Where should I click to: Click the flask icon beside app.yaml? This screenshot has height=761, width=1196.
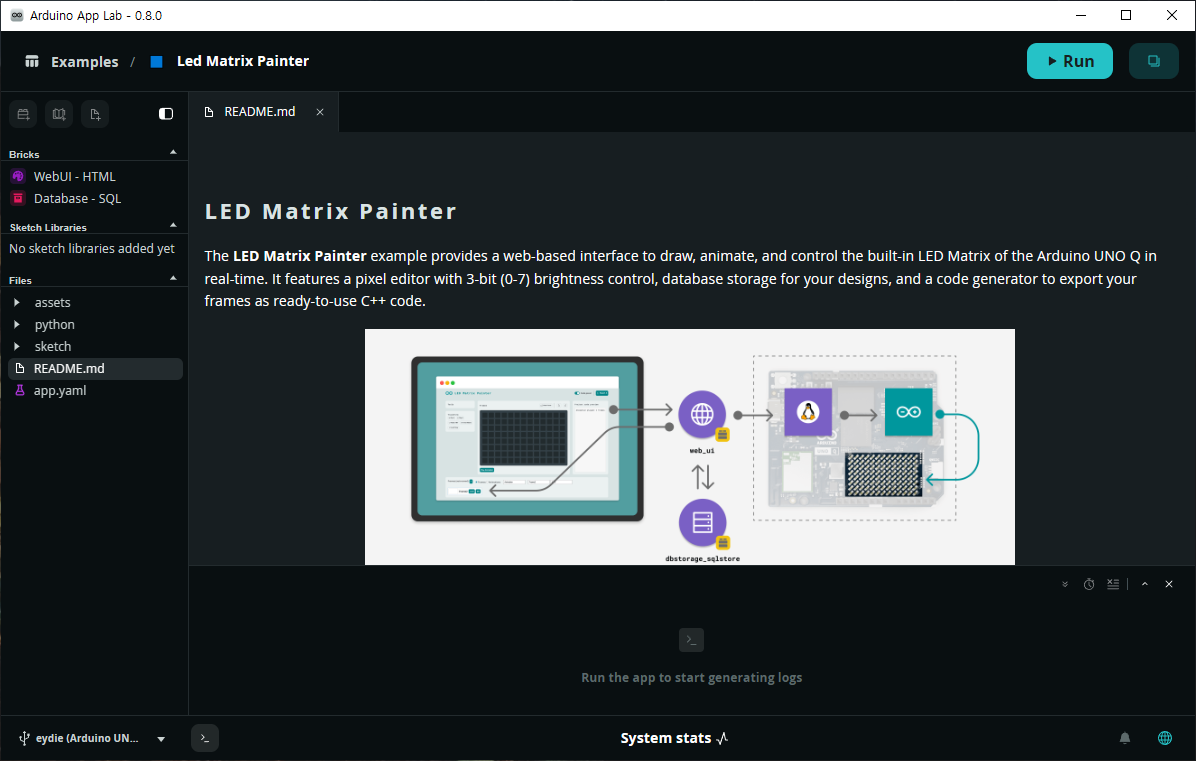click(20, 390)
